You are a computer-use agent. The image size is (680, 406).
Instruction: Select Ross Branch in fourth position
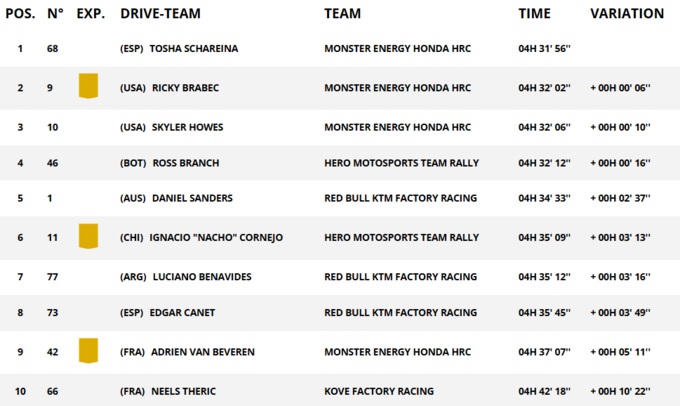(186, 163)
